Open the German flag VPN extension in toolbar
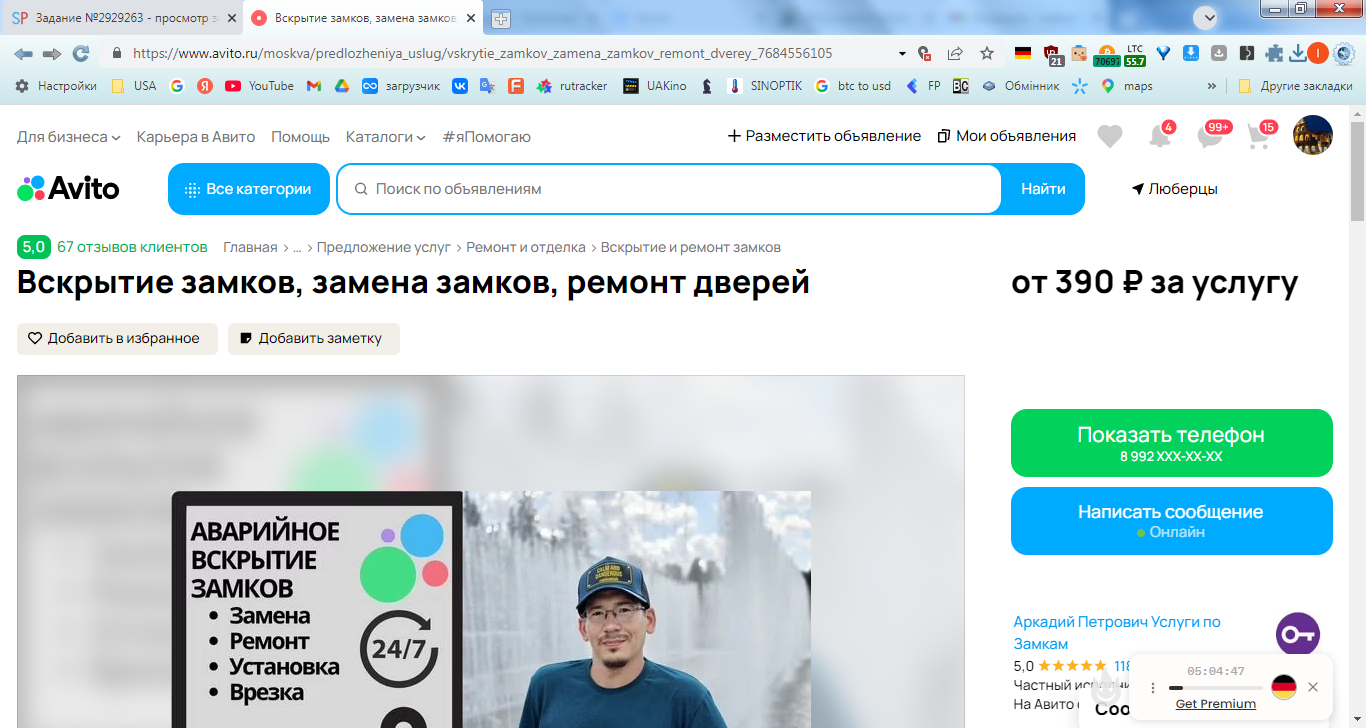Screen dimensions: 1366x728 coord(1022,53)
